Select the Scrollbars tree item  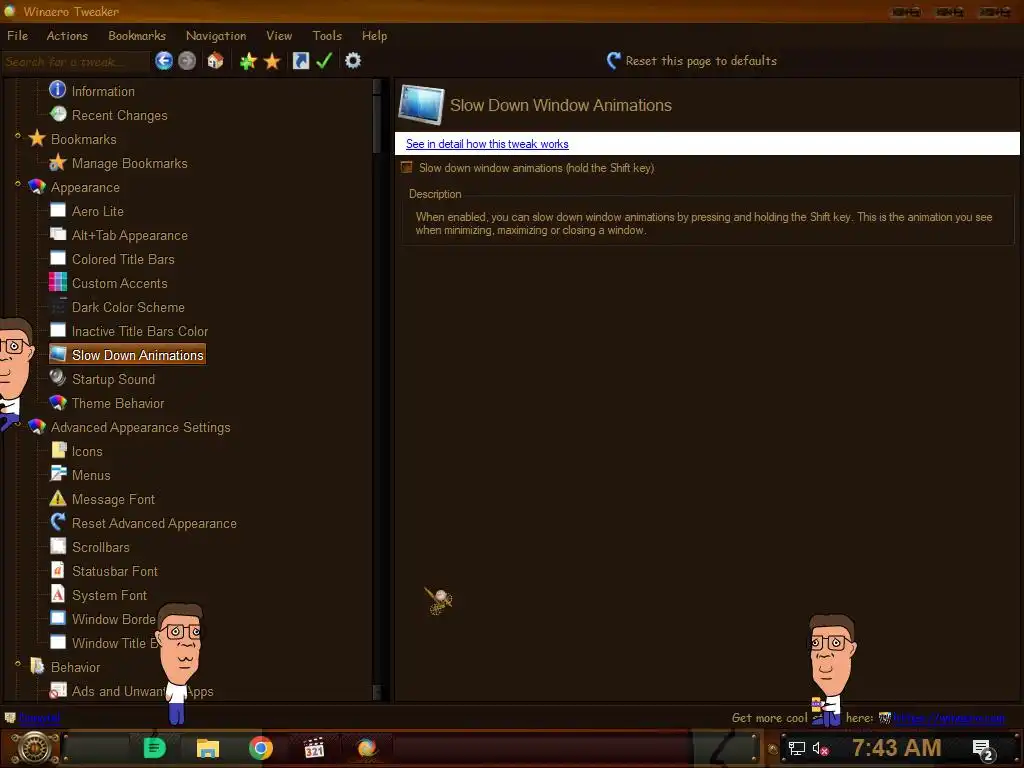(x=101, y=547)
